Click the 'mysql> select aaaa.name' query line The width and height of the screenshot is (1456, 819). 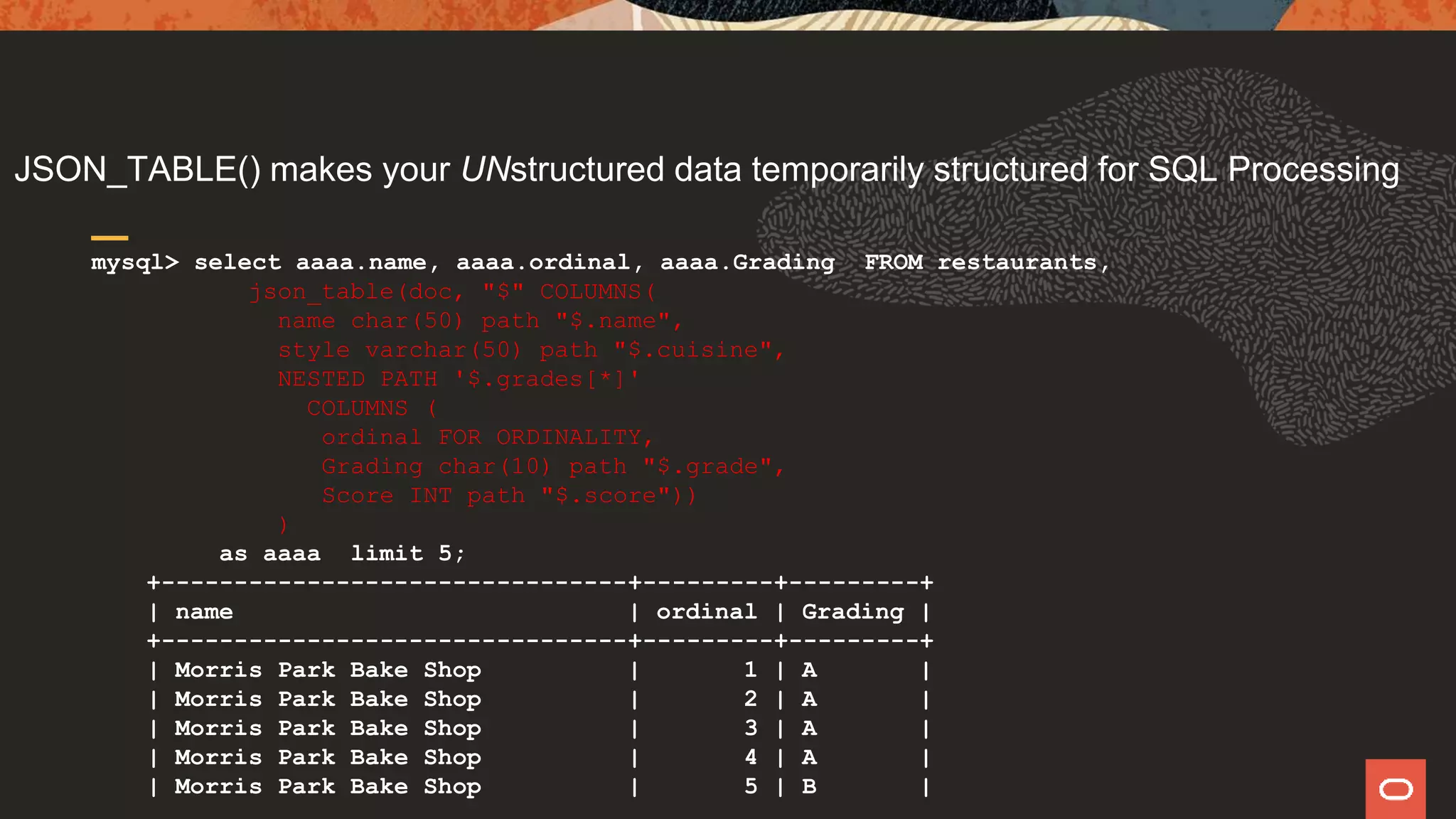601,262
